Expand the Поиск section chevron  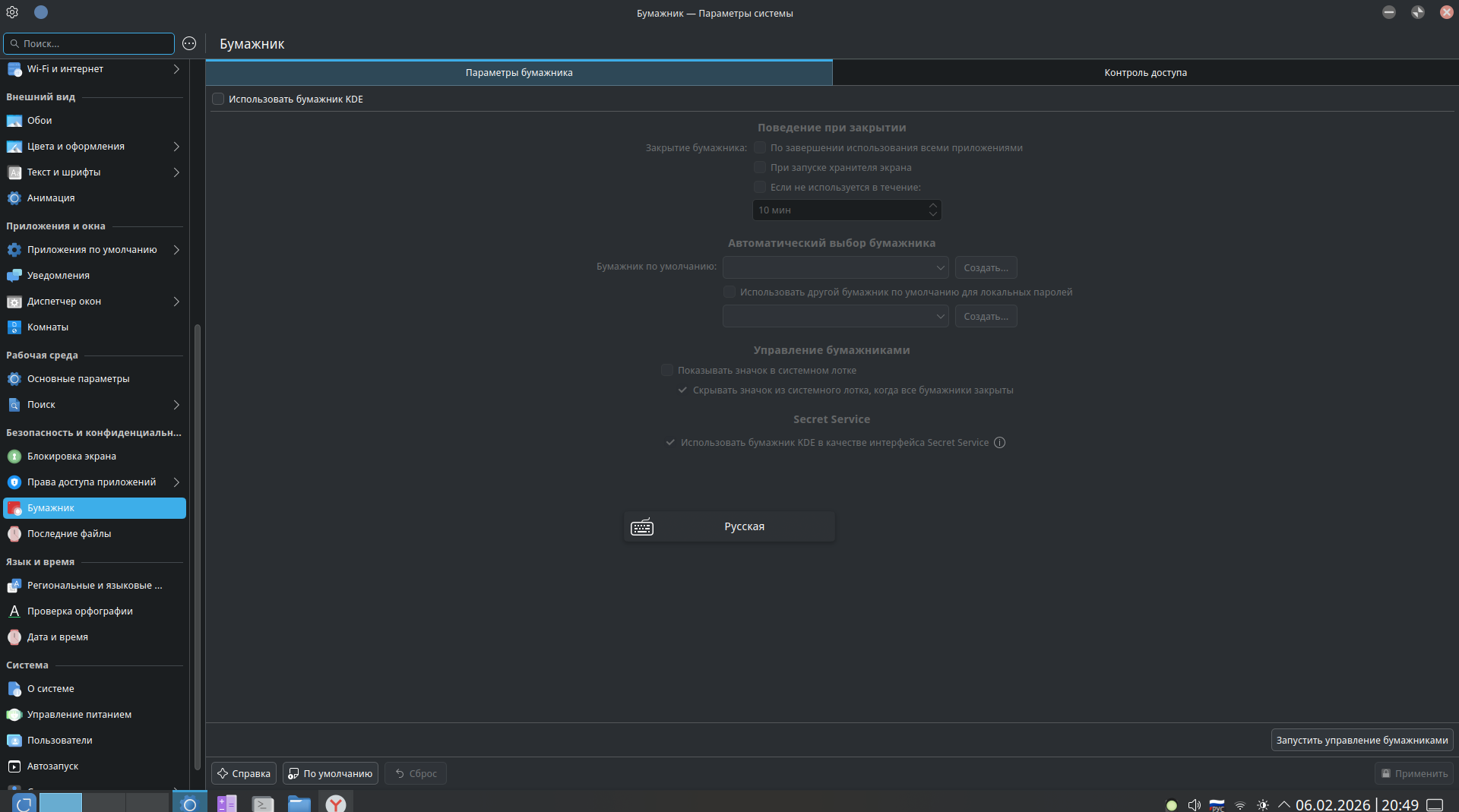176,405
